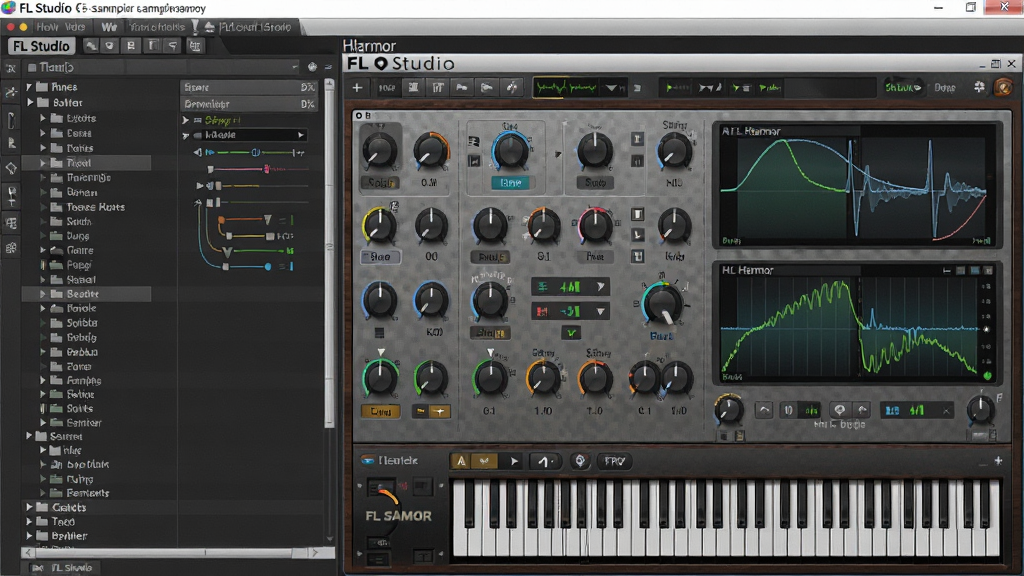Switch to the We tab
This screenshot has height=576, width=1024.
coord(109,27)
